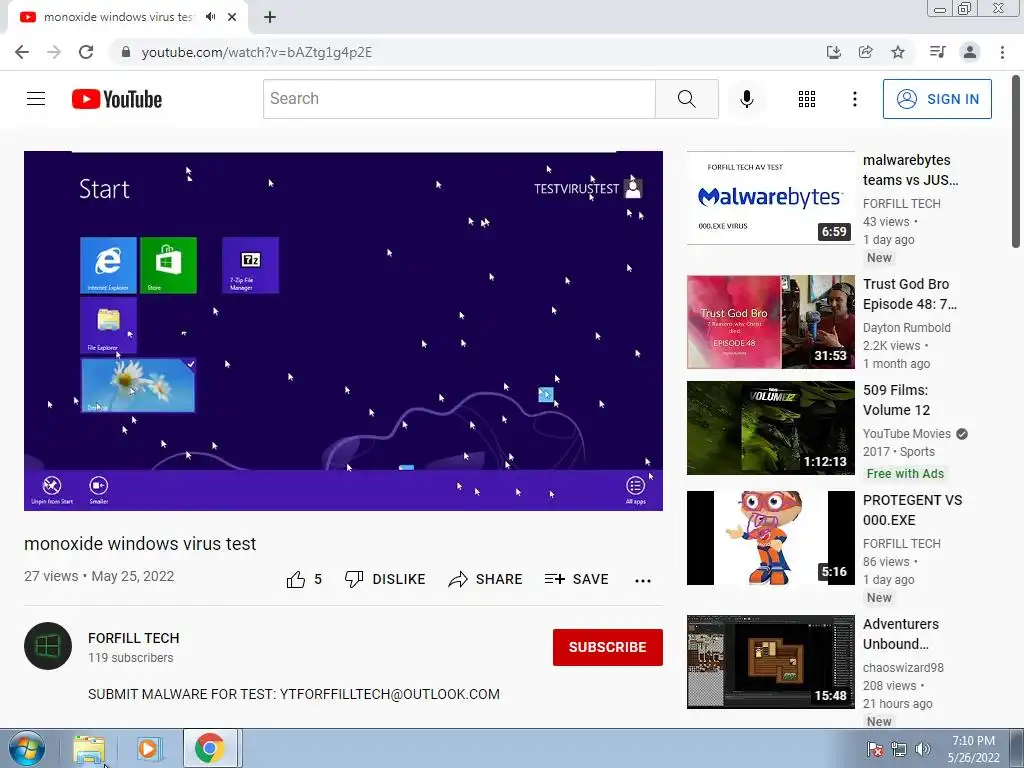Viewport: 1024px width, 768px height.
Task: Click the forward navigation arrow
Action: (x=54, y=52)
